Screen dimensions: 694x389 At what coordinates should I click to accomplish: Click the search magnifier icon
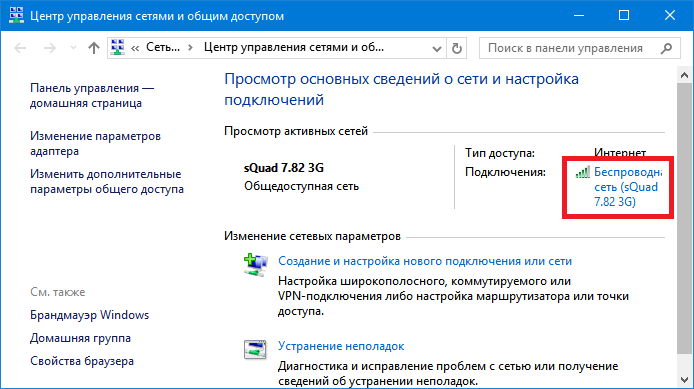[666, 48]
